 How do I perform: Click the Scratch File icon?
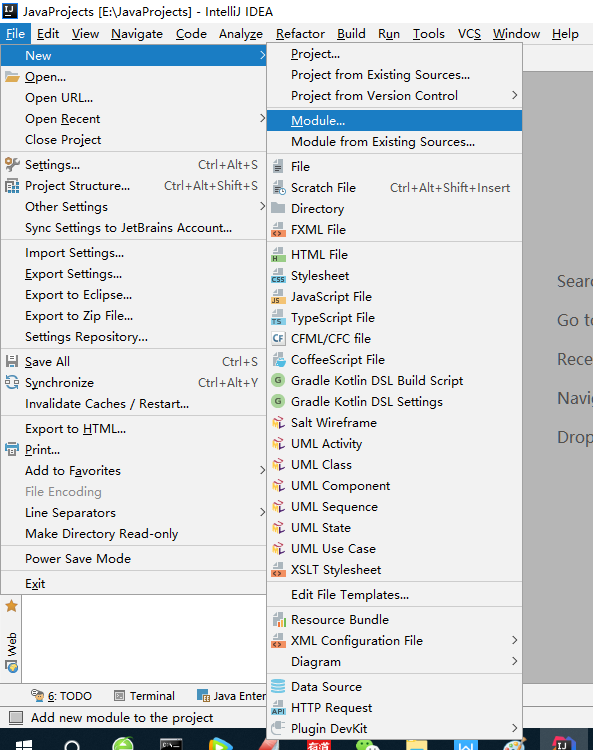tap(278, 188)
